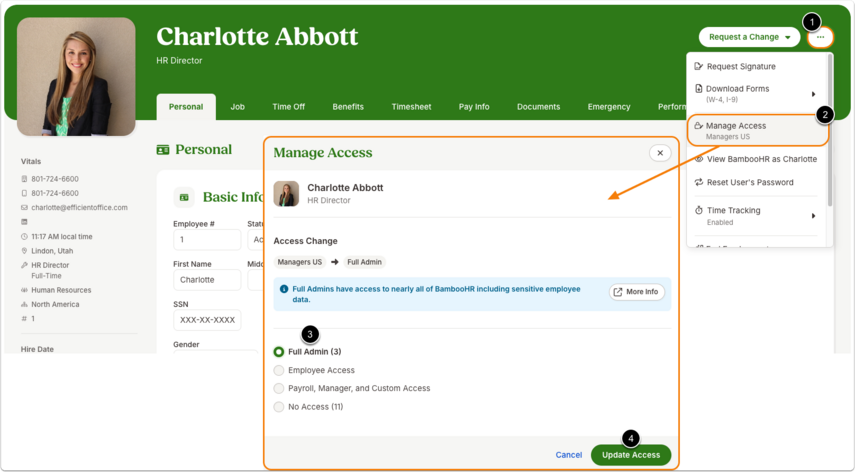Screen dimensions: 855x472
Task: Click Charlotte Abbott's large profile photo
Action: click(76, 77)
